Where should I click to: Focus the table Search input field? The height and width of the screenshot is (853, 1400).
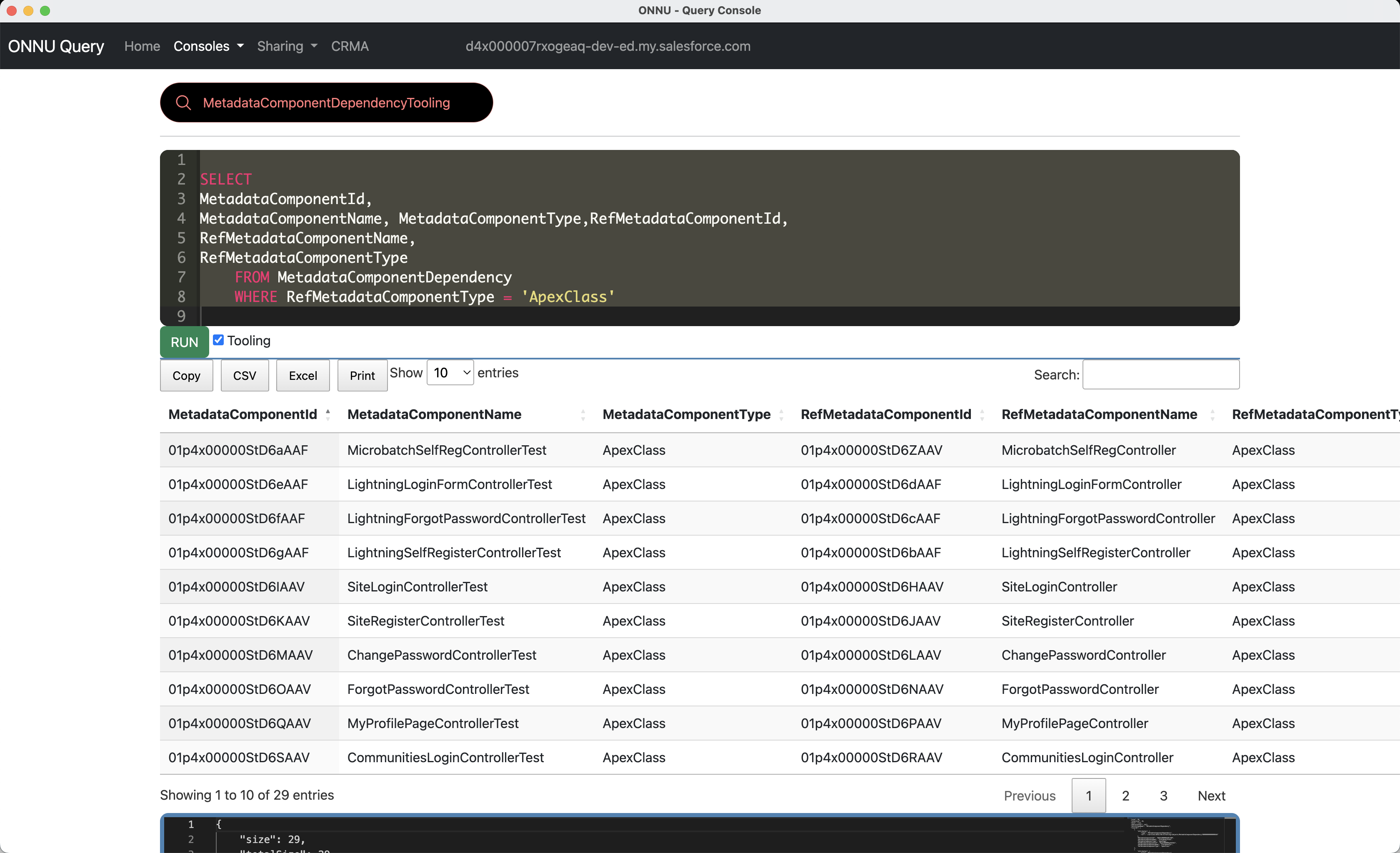(x=1161, y=374)
